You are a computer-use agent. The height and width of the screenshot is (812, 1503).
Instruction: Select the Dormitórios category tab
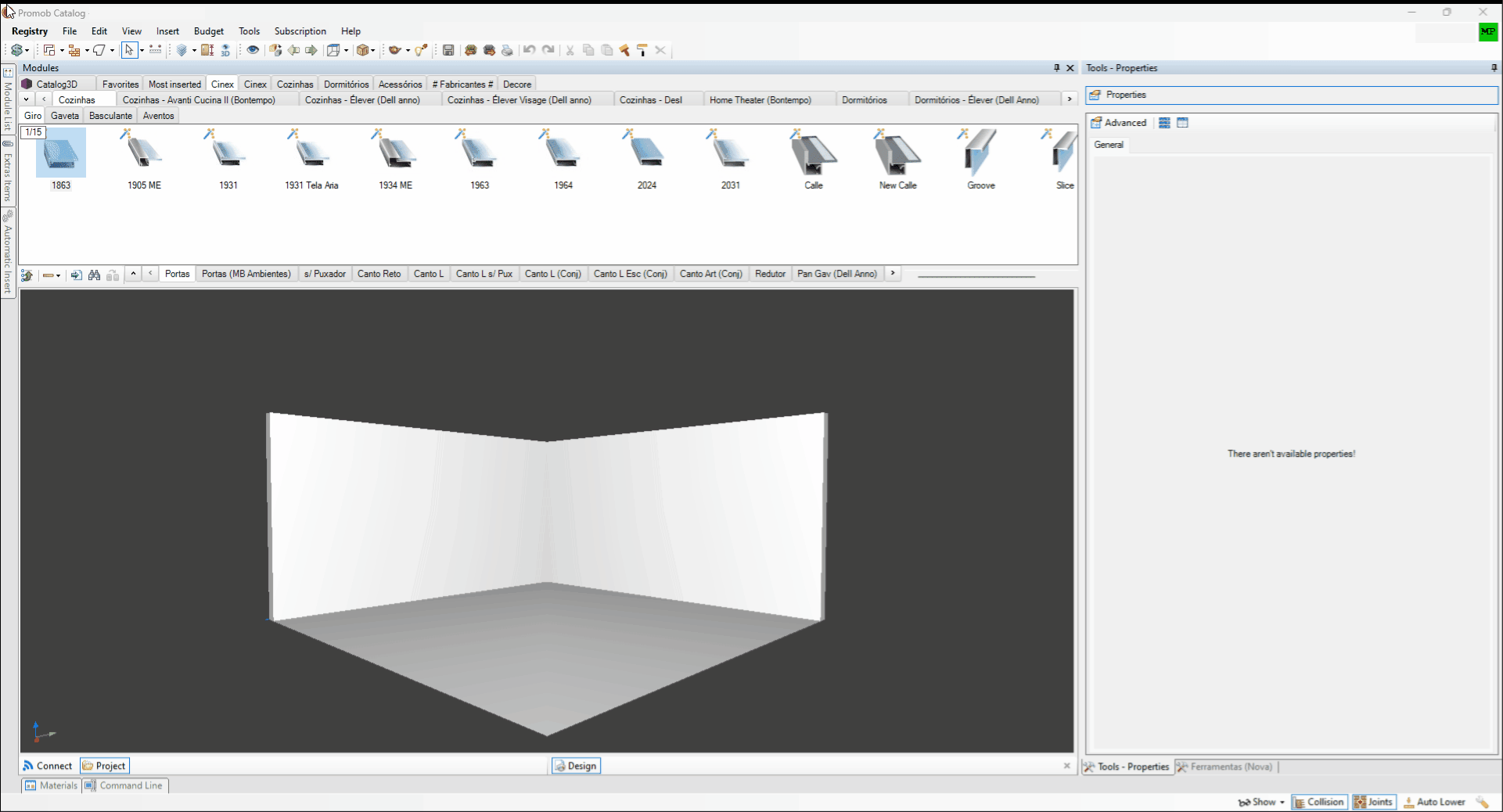pyautogui.click(x=346, y=84)
